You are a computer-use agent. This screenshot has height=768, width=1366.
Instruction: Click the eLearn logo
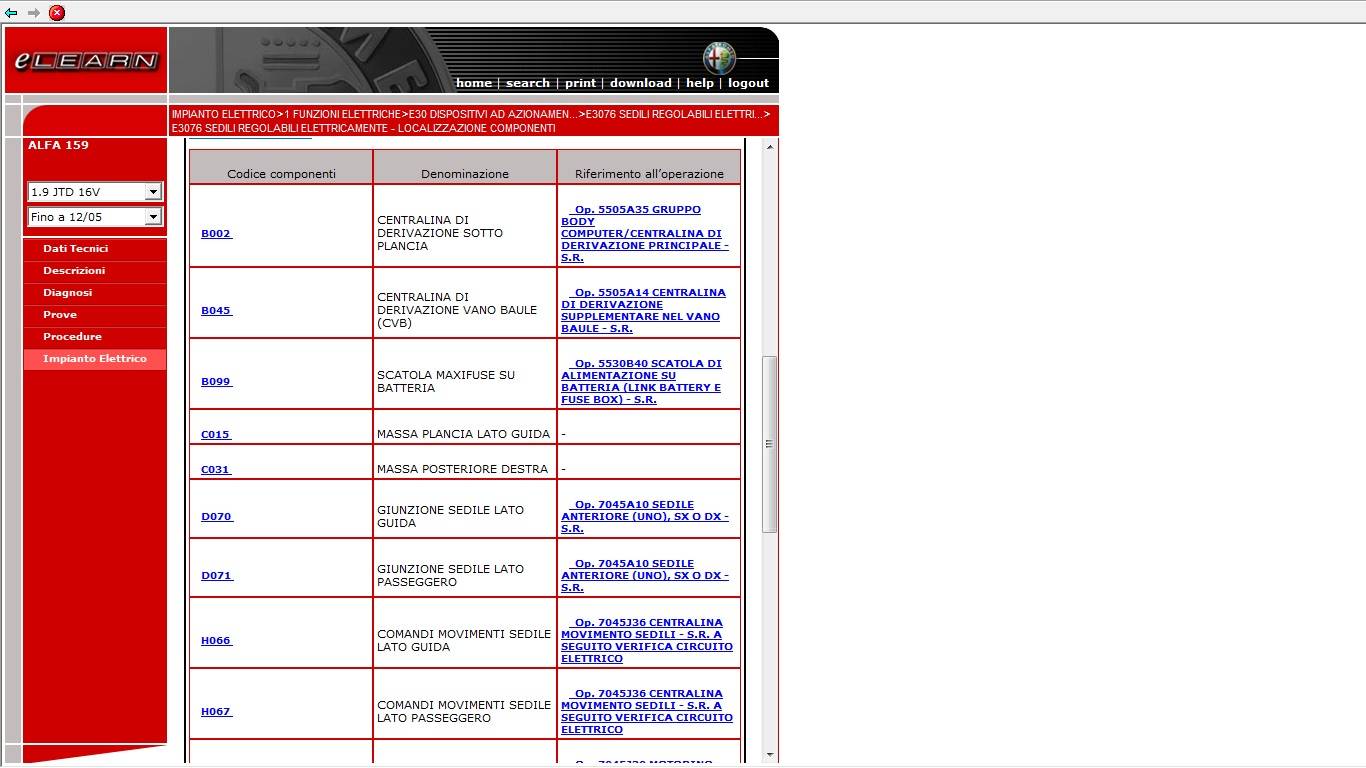(x=86, y=61)
